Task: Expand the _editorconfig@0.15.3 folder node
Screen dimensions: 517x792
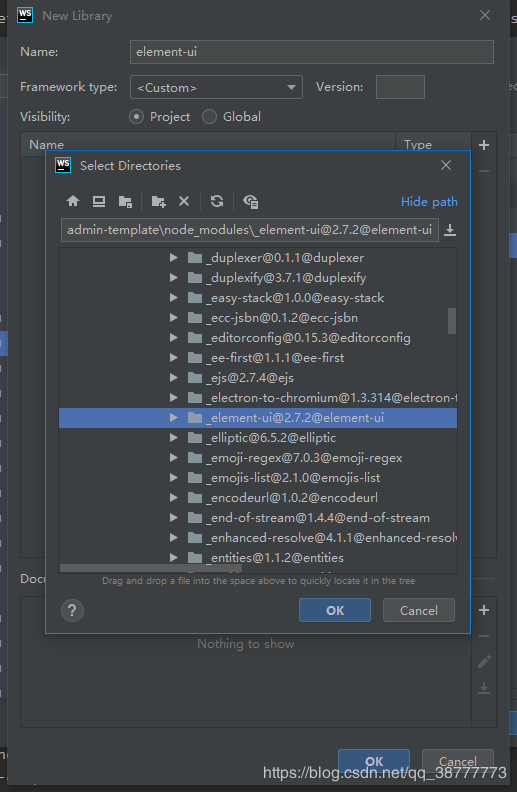Action: point(174,337)
